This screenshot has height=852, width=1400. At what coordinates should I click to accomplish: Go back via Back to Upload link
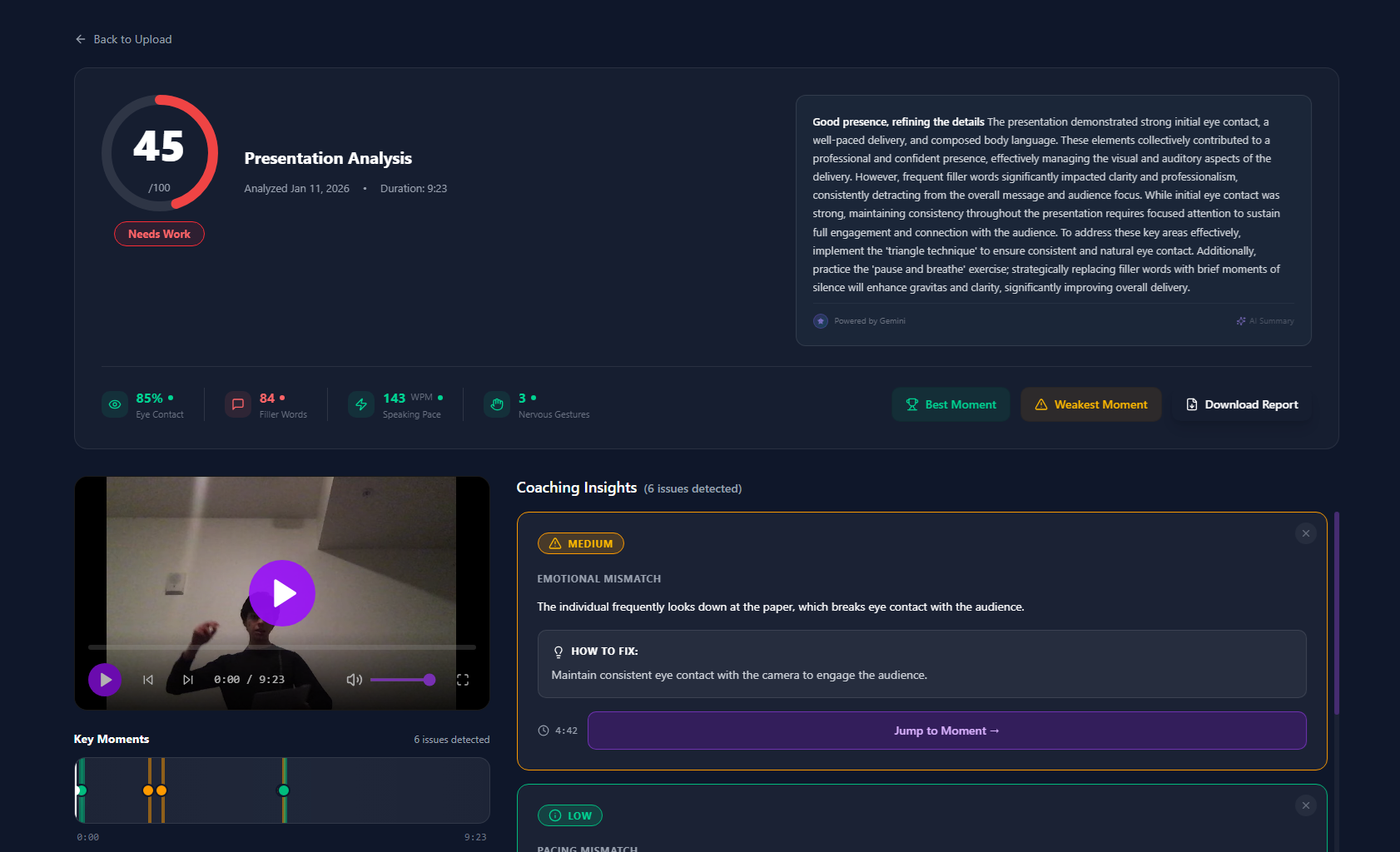click(123, 39)
